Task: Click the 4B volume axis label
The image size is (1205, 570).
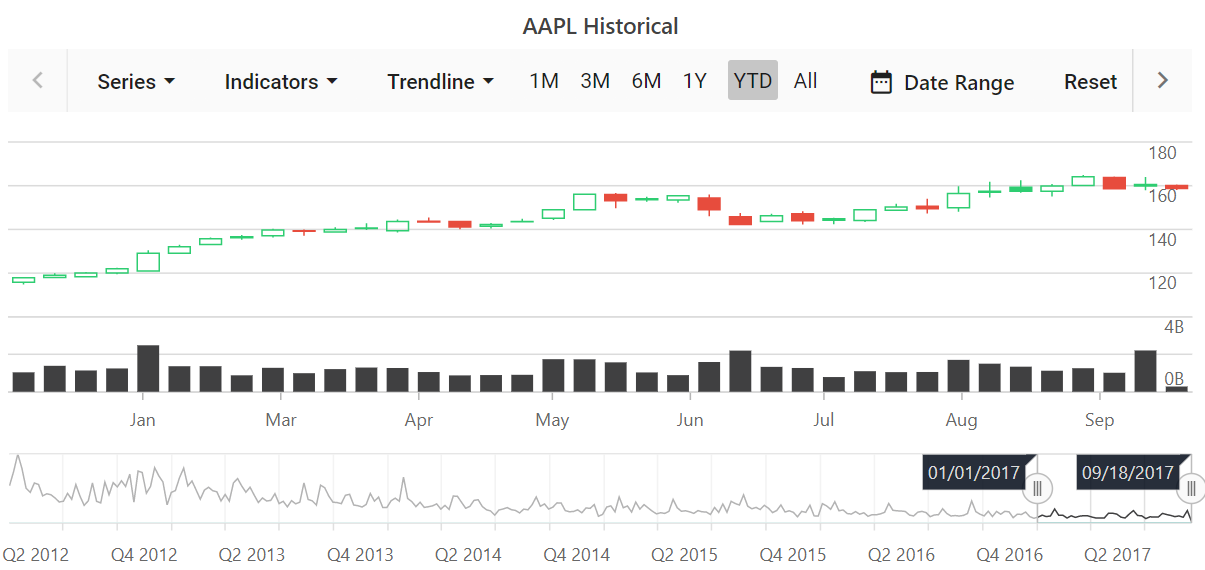Action: [1174, 327]
